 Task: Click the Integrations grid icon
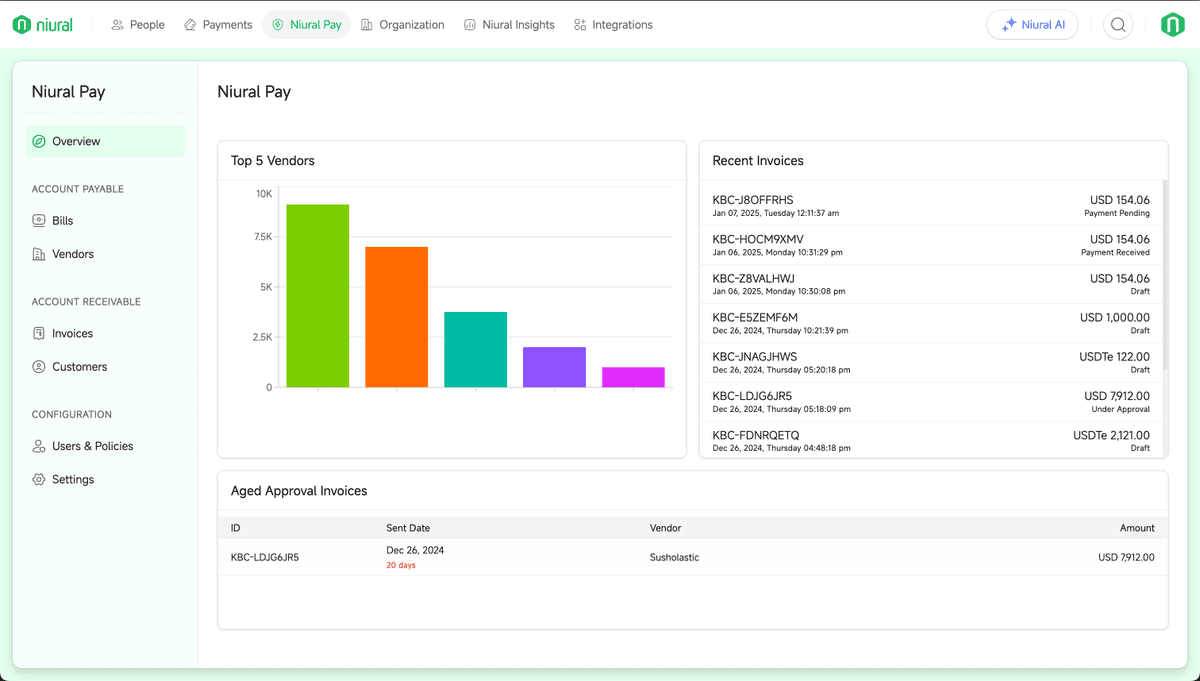580,25
